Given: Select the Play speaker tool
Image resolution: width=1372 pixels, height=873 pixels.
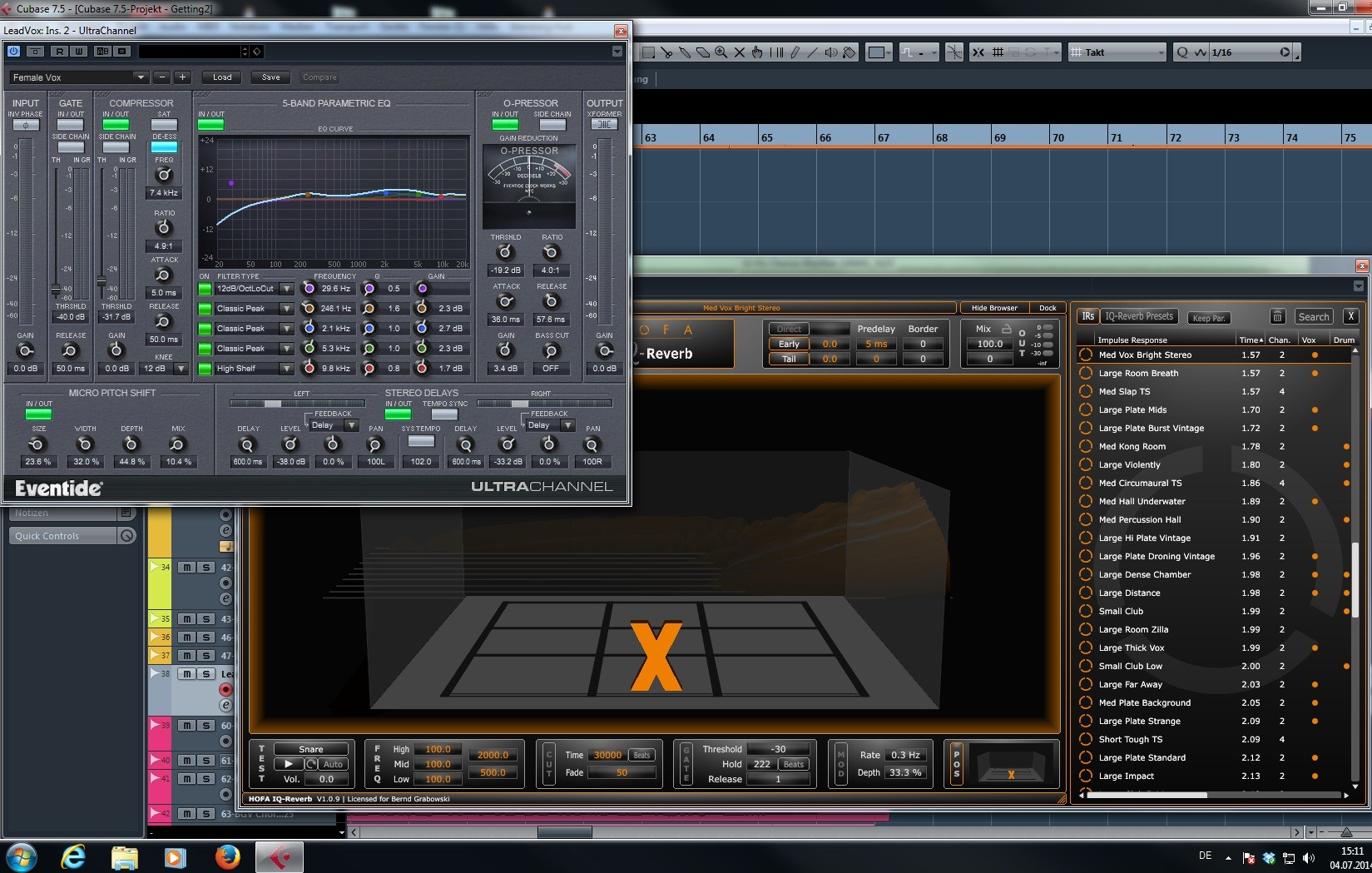Looking at the screenshot, I should click(x=831, y=52).
